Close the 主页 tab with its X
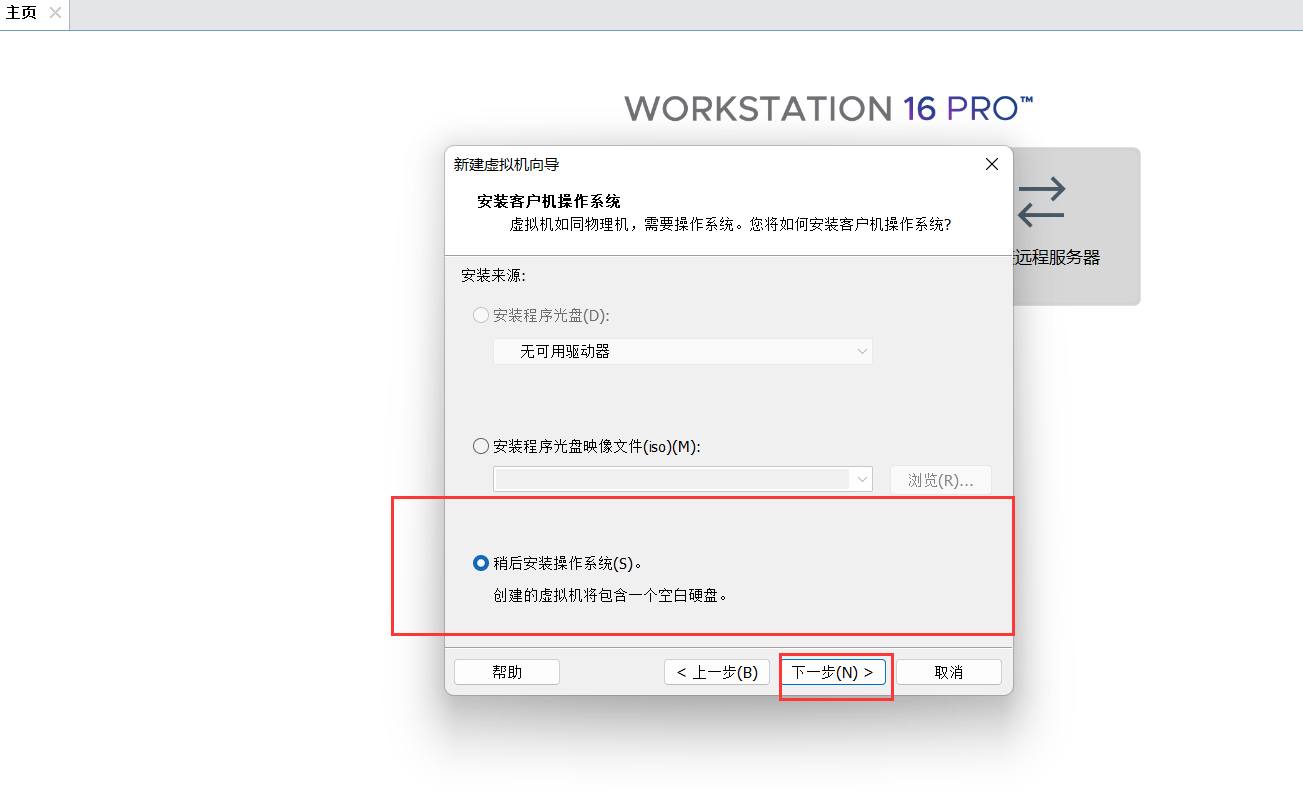 (x=55, y=13)
